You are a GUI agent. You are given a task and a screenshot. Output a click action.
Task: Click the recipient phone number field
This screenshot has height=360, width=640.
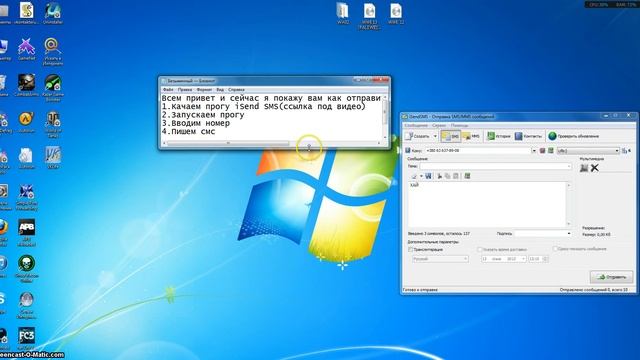click(x=478, y=151)
